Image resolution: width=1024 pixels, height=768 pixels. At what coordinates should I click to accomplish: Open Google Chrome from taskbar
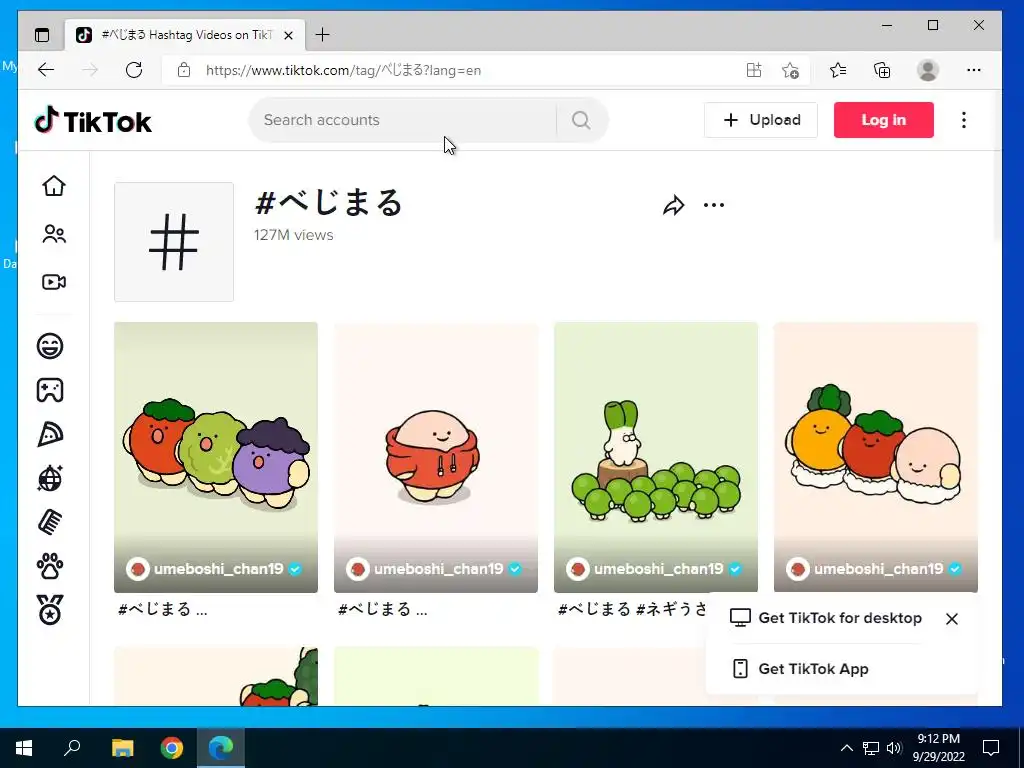[x=172, y=748]
